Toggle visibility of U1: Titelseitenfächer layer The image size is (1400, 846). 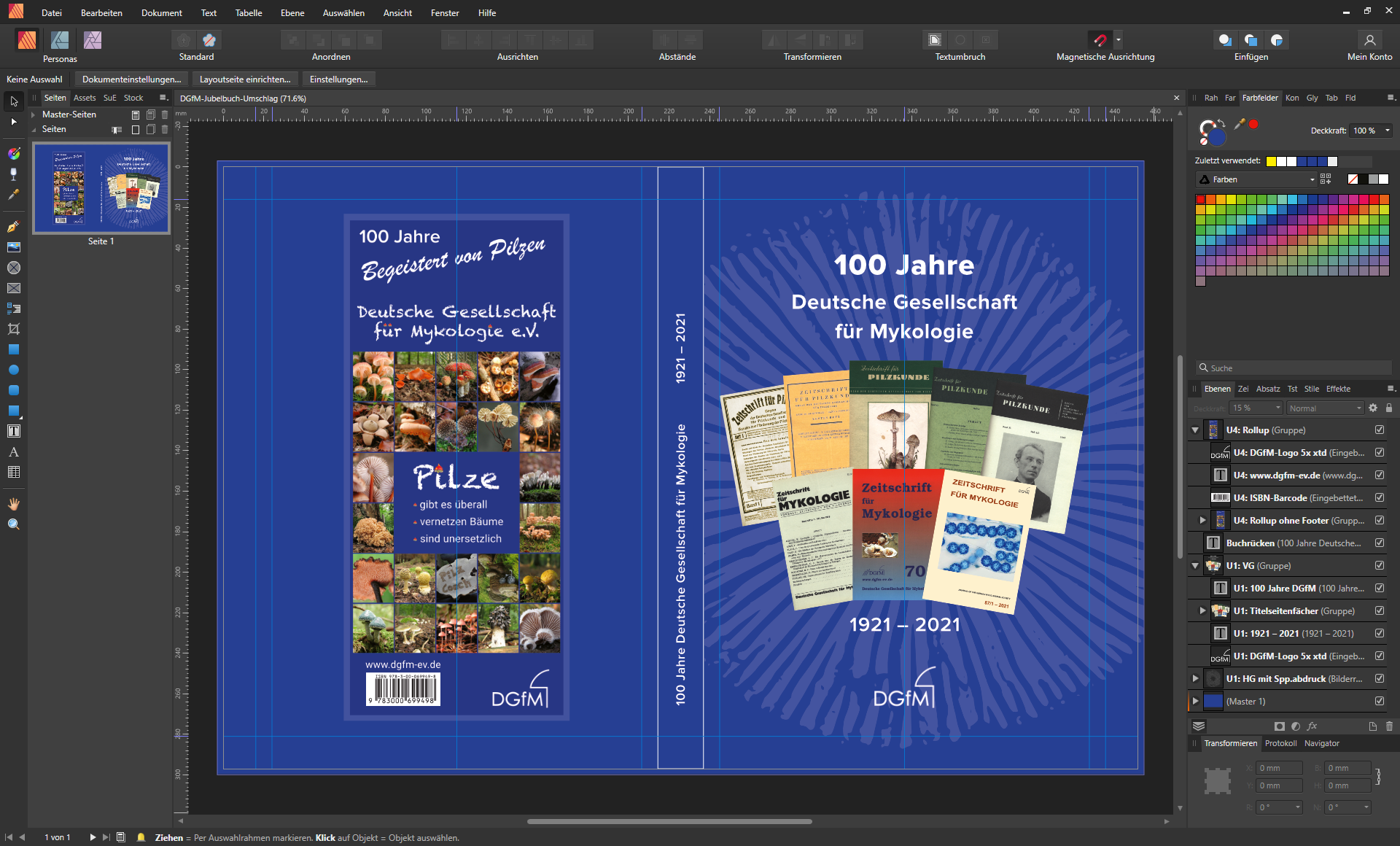click(x=1380, y=611)
